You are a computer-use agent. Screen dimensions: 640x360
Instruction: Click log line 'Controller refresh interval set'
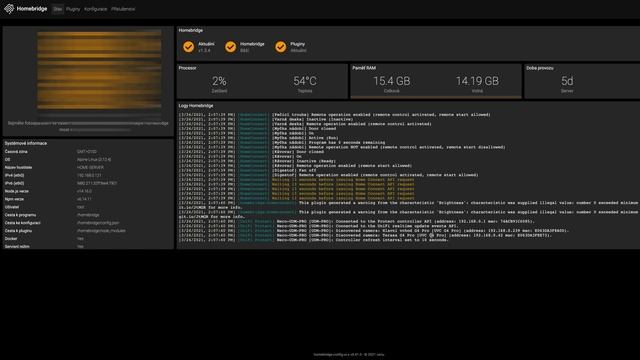[x=313, y=240]
